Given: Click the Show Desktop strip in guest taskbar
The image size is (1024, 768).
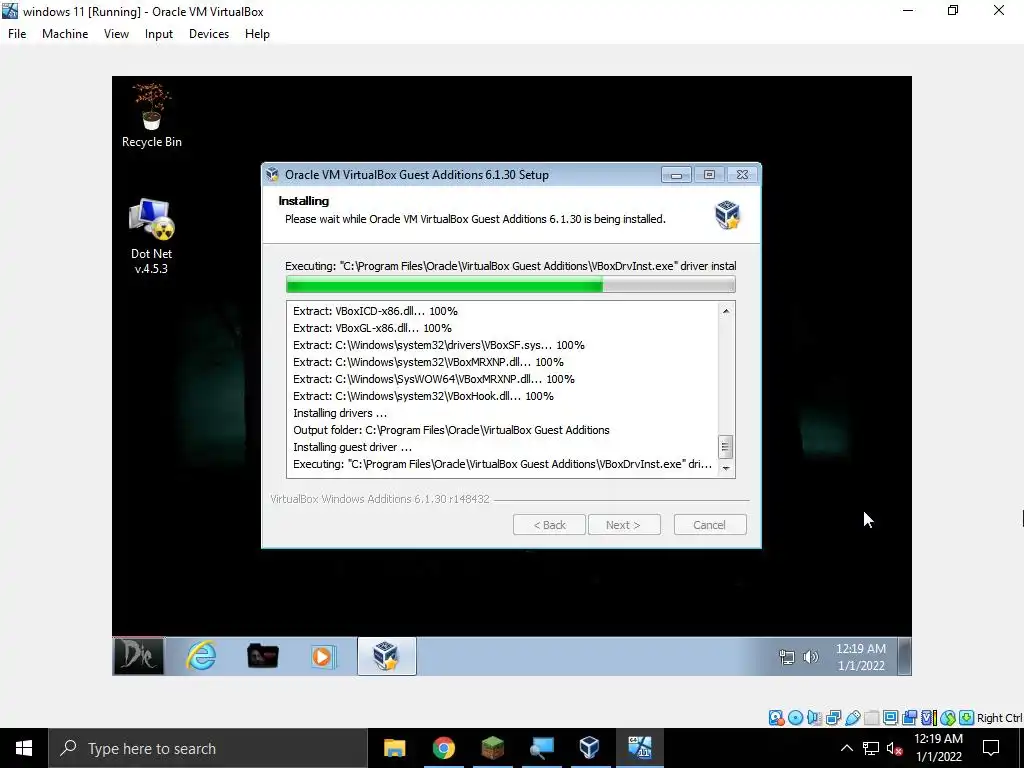Looking at the screenshot, I should pos(904,656).
